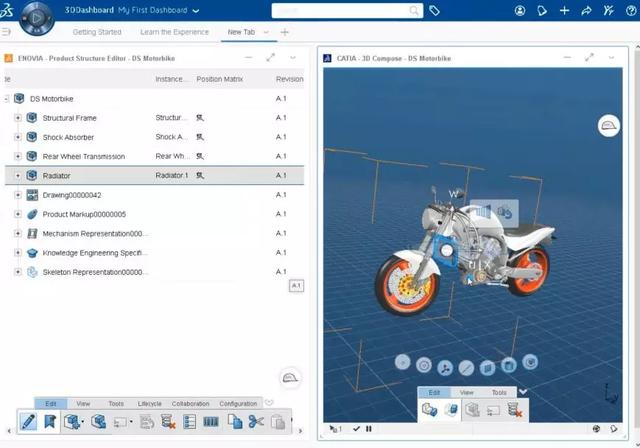Expand the Rear Wheel Transmission node
640x448 pixels.
pyautogui.click(x=18, y=156)
